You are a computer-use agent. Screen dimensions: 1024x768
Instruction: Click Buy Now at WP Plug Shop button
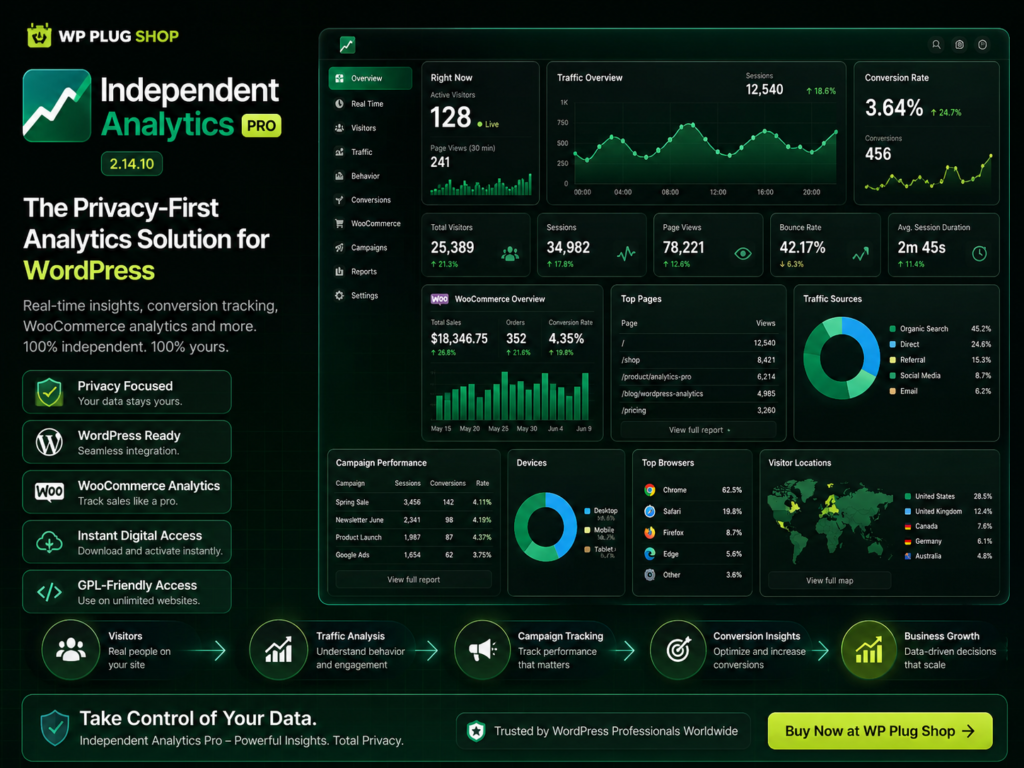pos(880,731)
